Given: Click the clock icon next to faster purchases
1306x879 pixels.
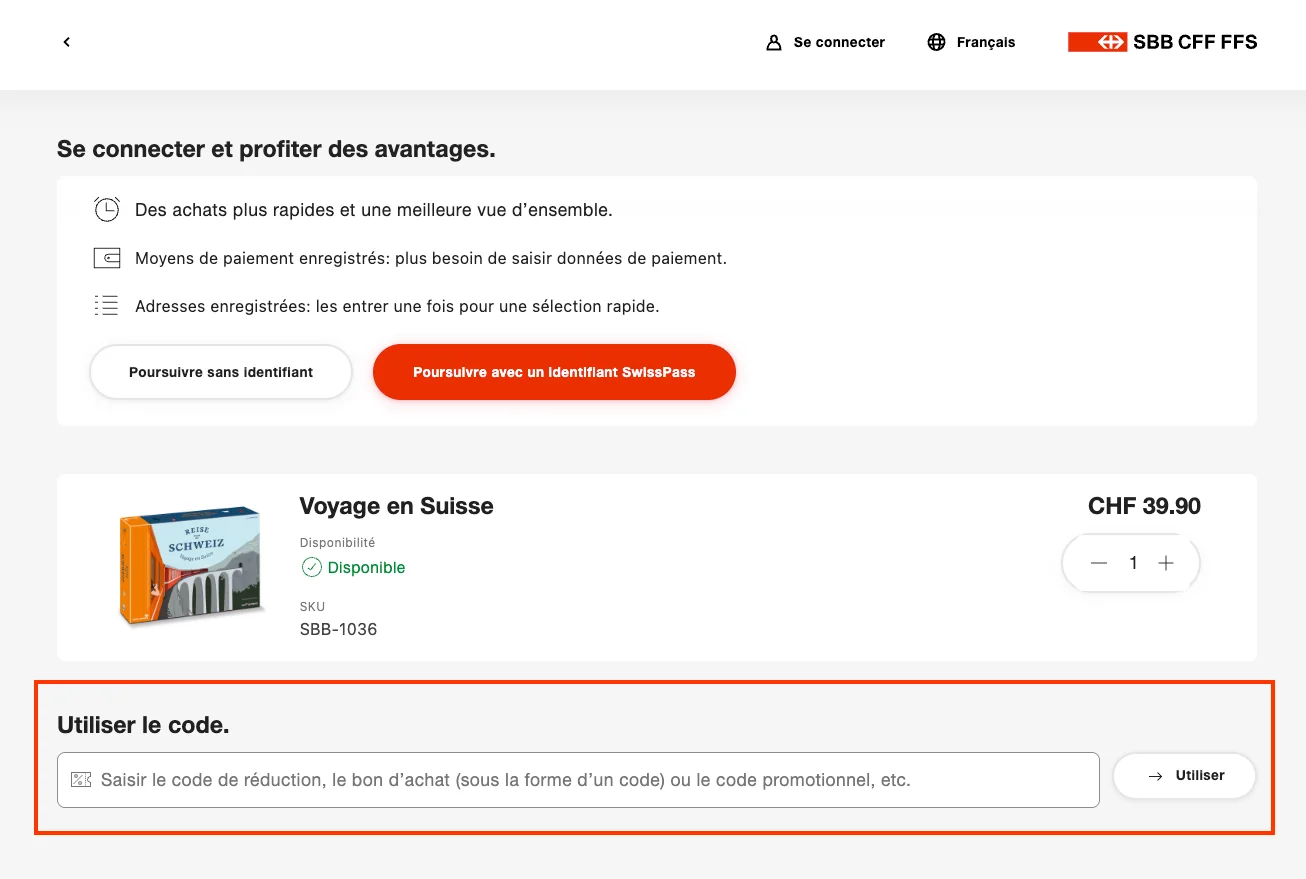Looking at the screenshot, I should point(106,209).
